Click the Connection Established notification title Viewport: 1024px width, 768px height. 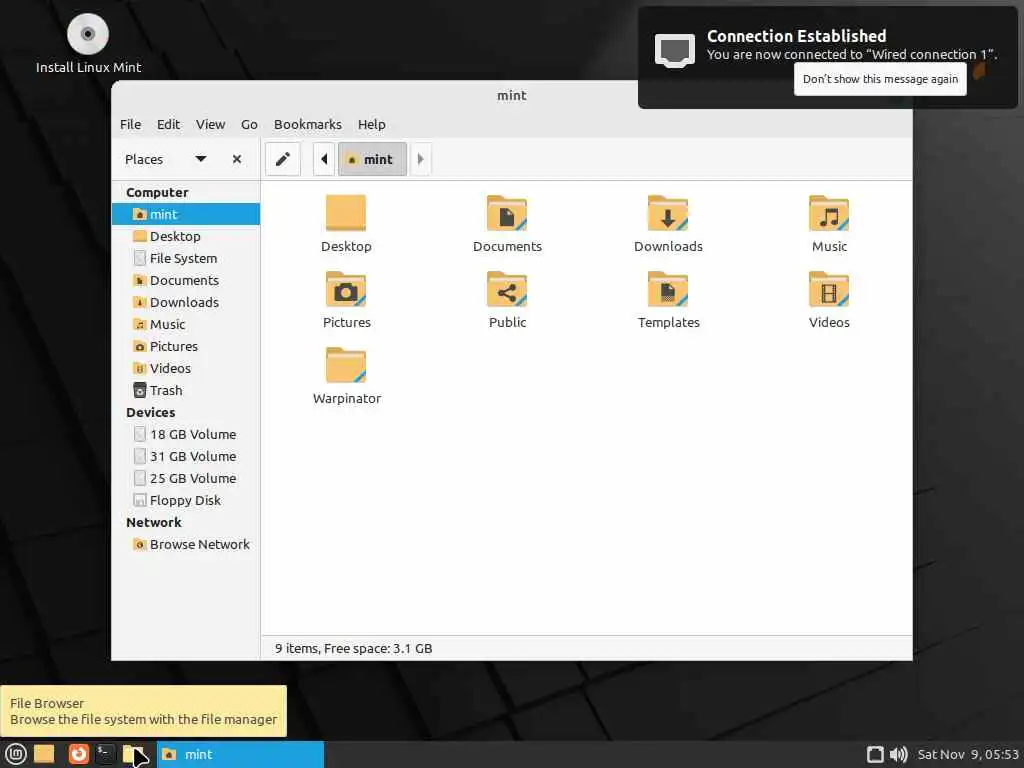coord(796,36)
